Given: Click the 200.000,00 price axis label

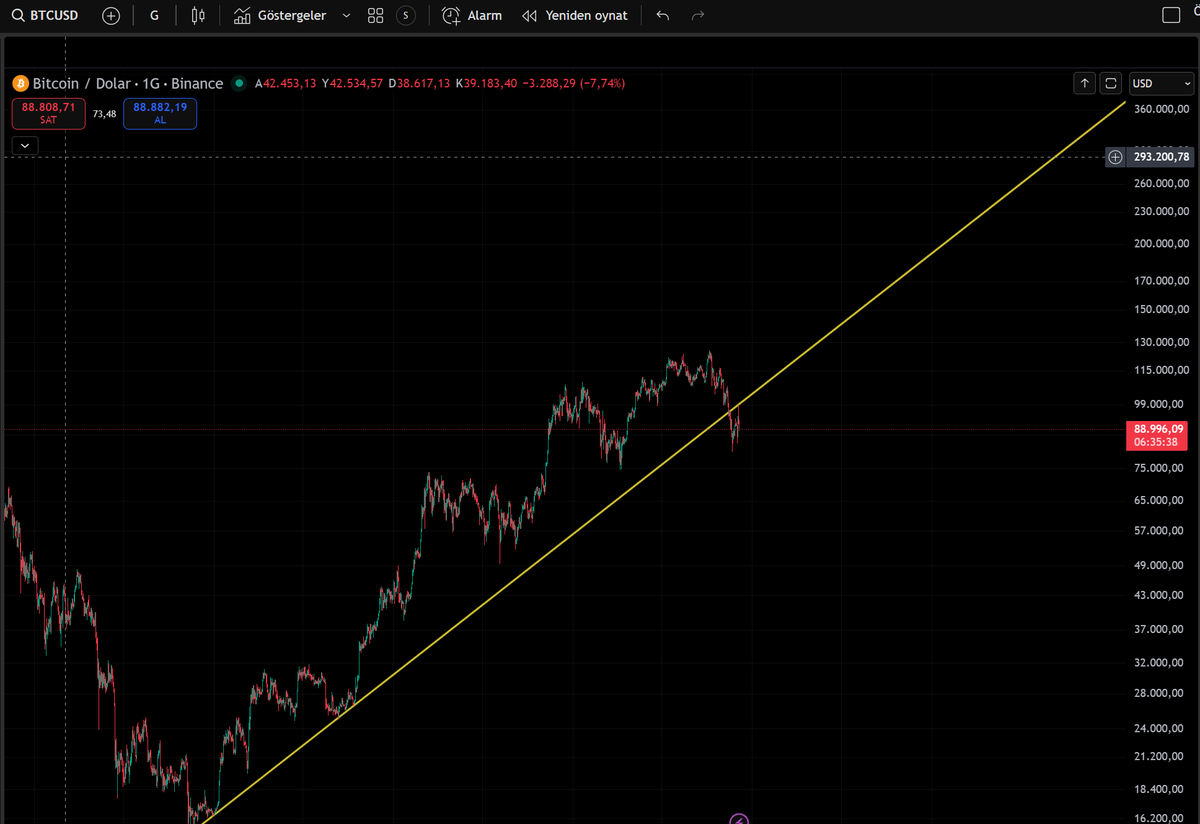Looking at the screenshot, I should point(1162,243).
